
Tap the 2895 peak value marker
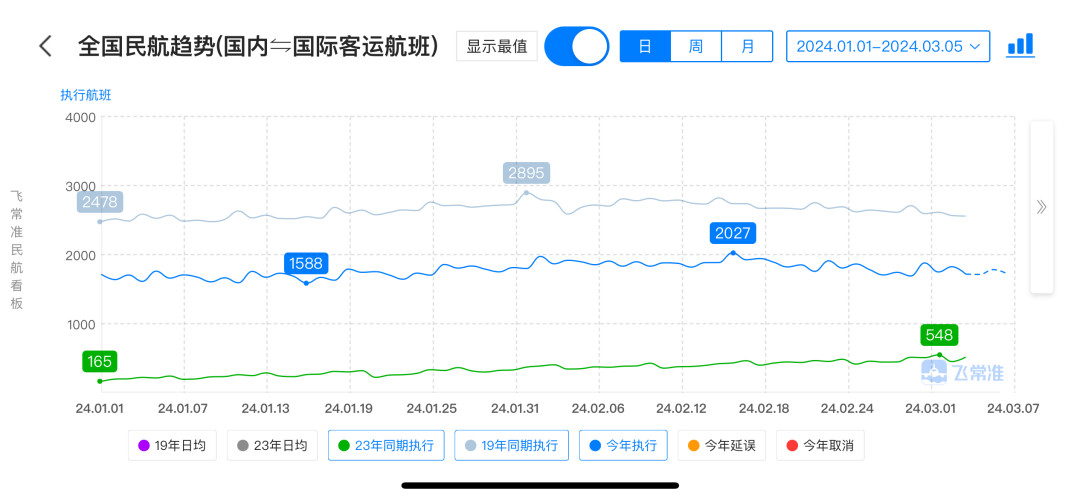(526, 173)
